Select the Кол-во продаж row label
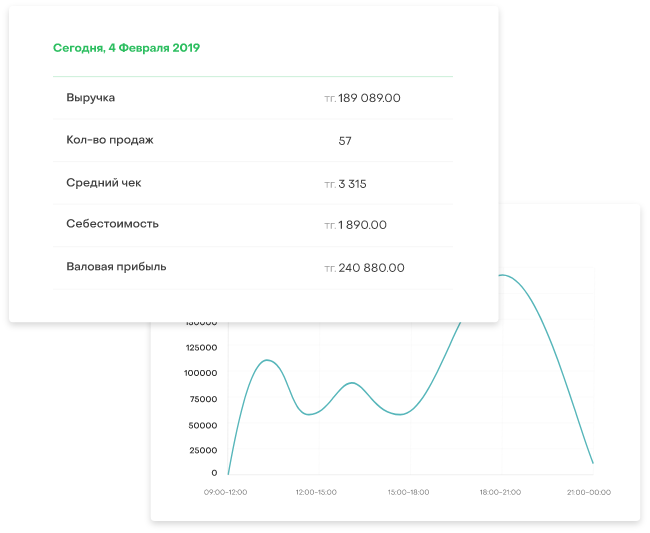 110,141
